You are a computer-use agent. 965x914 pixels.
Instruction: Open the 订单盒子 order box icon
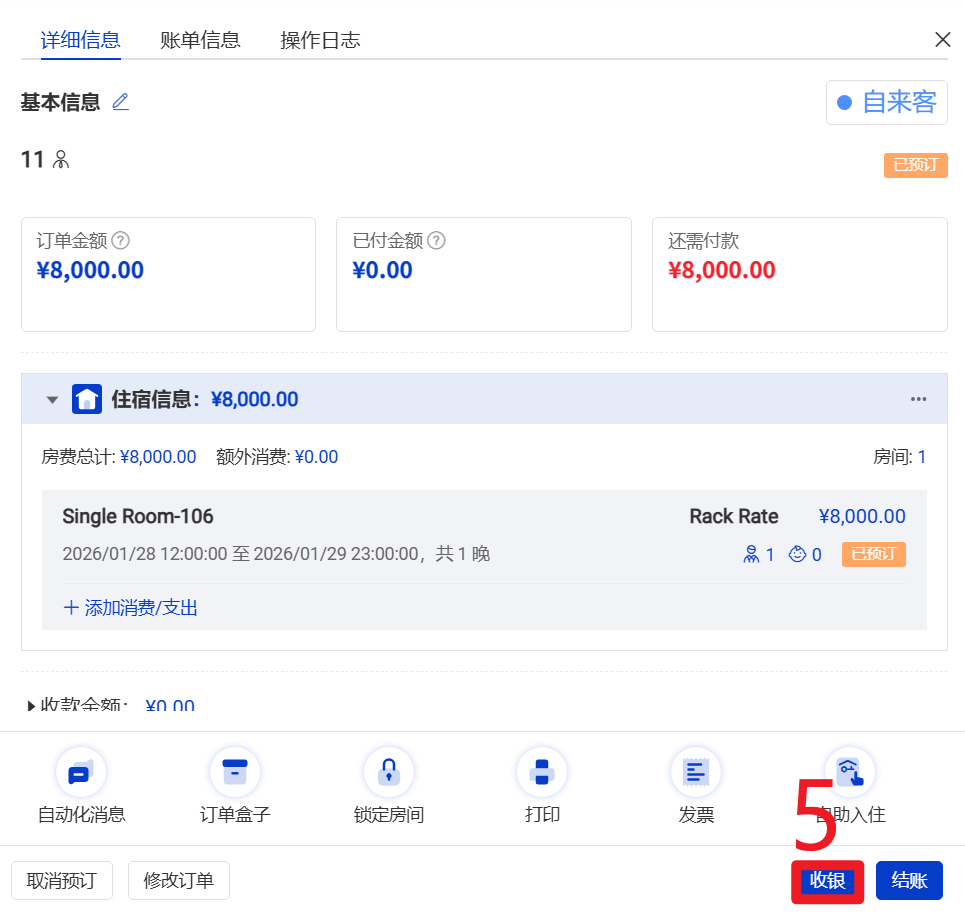(235, 773)
